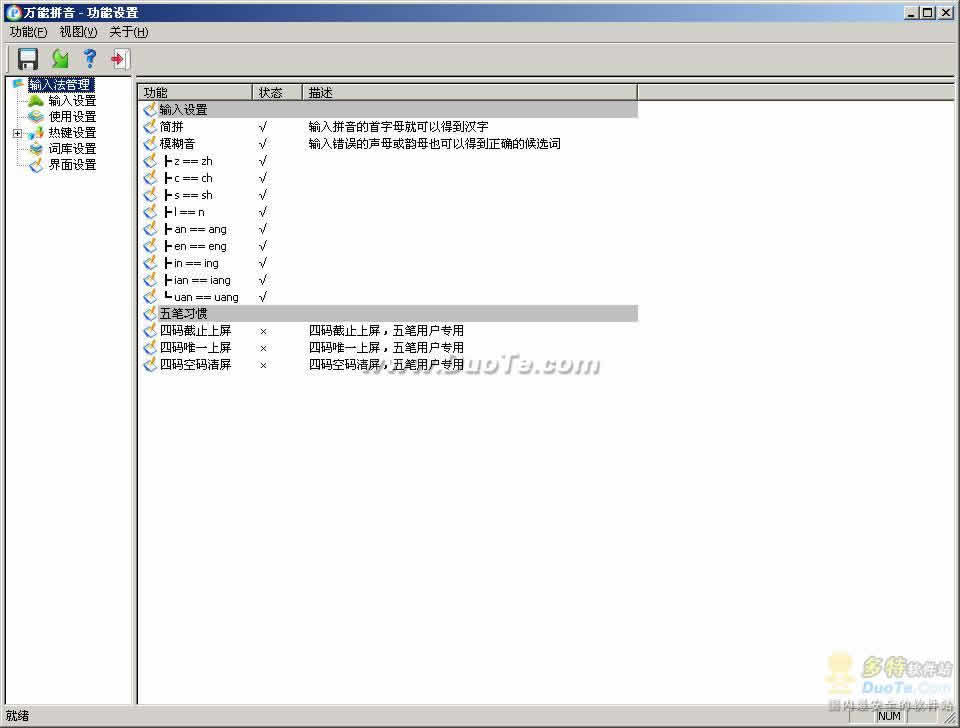This screenshot has height=728, width=960.
Task: Click the 五笔习惯 group header row
Action: 390,313
